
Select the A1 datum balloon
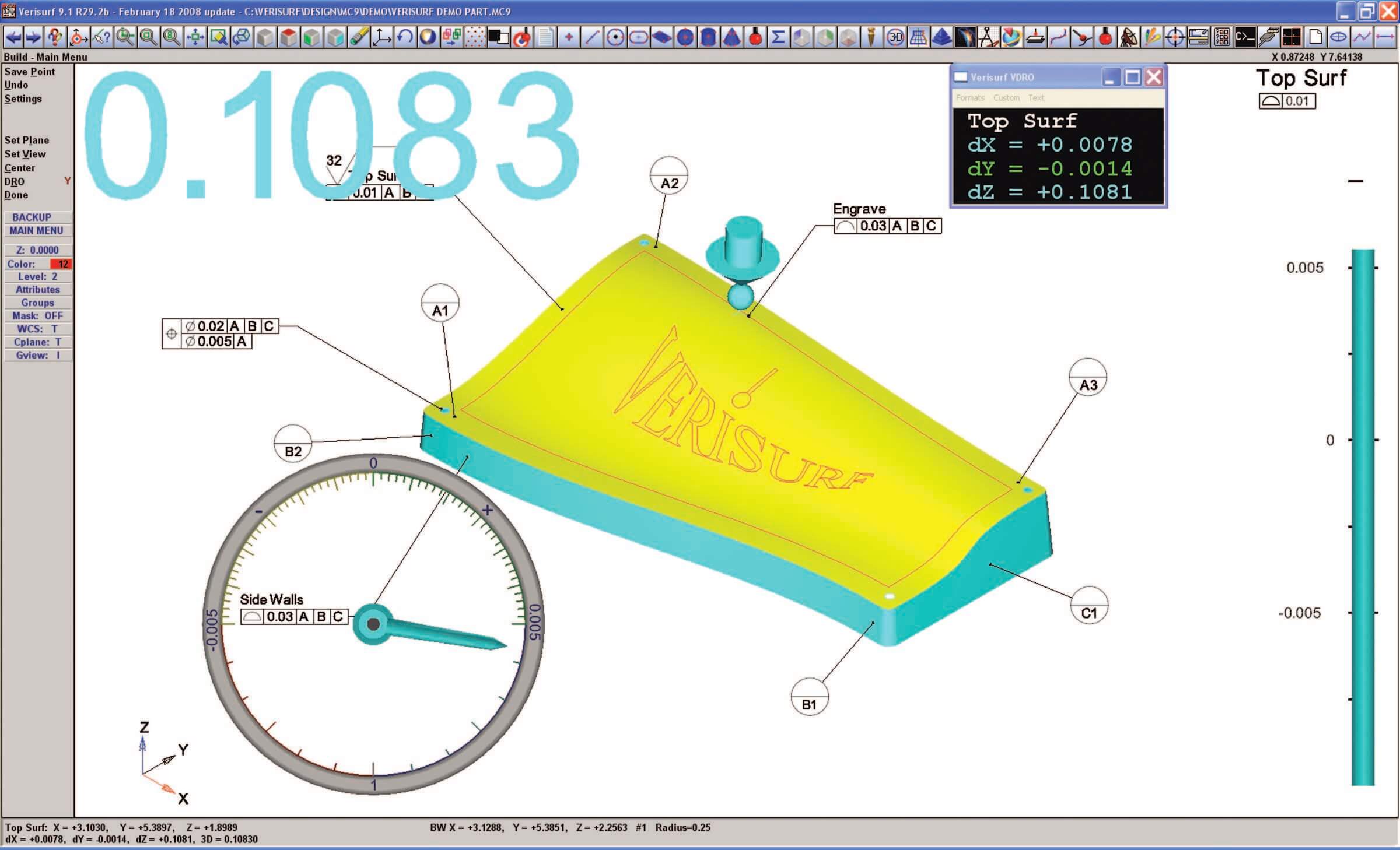[440, 303]
